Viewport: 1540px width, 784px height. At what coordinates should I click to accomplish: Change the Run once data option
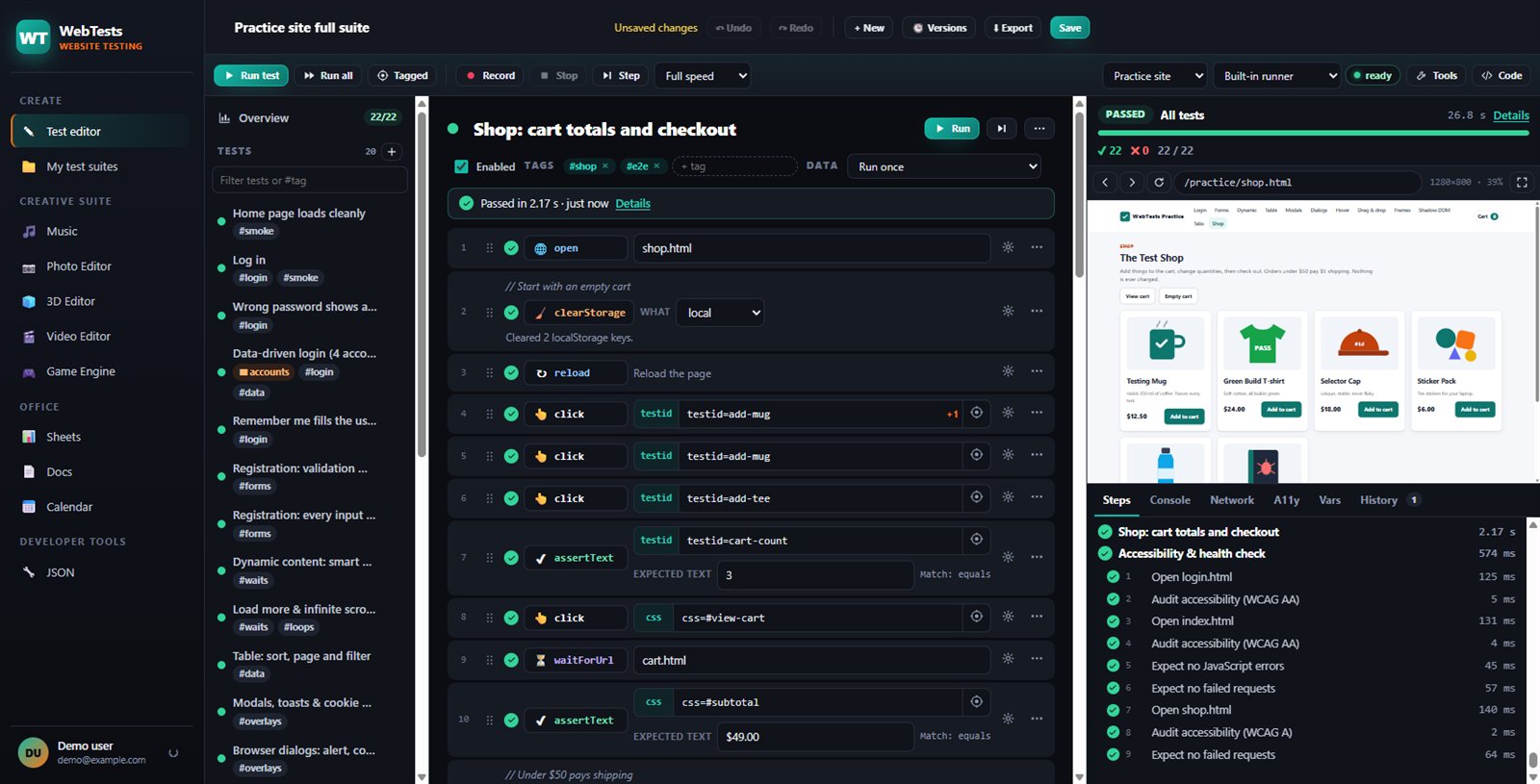[x=944, y=166]
